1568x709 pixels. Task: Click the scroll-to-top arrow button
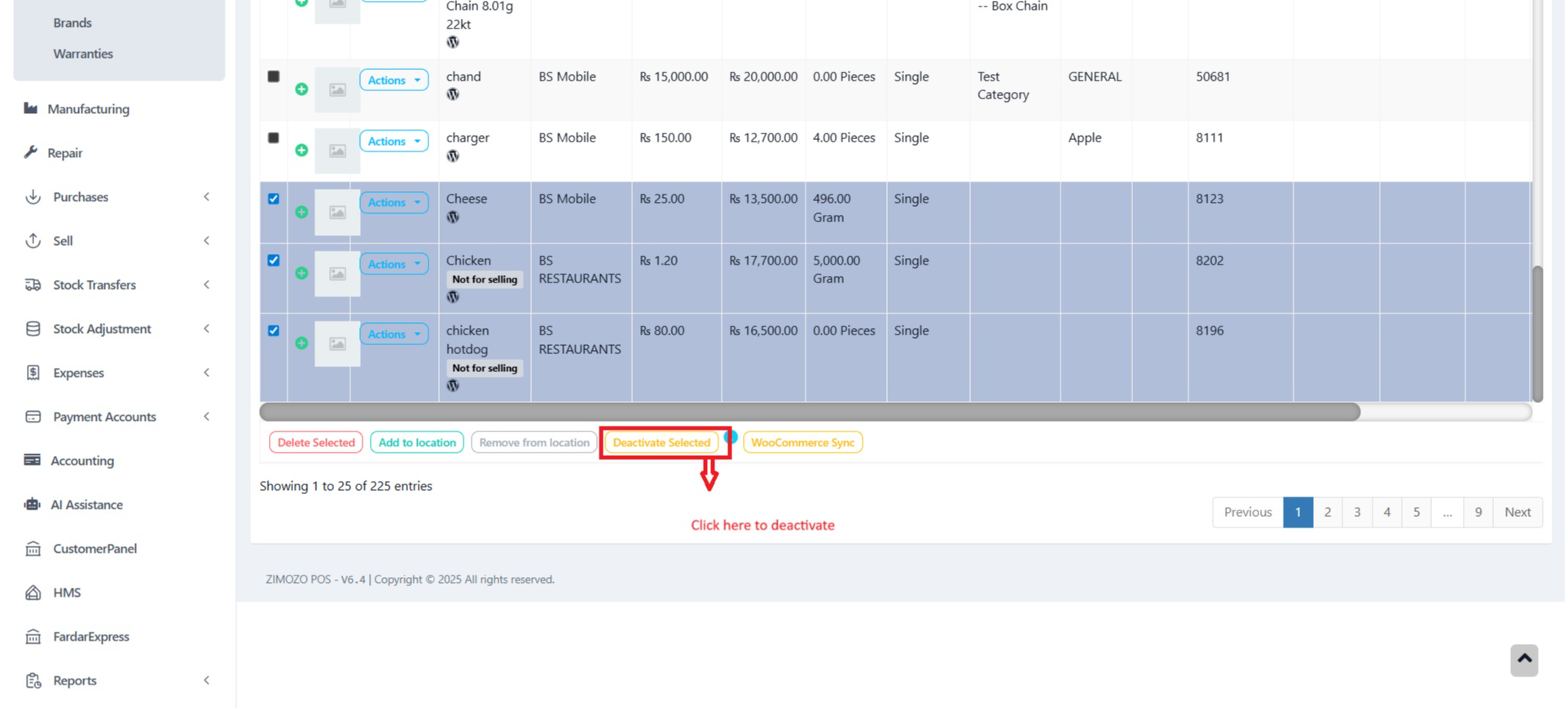[1523, 659]
